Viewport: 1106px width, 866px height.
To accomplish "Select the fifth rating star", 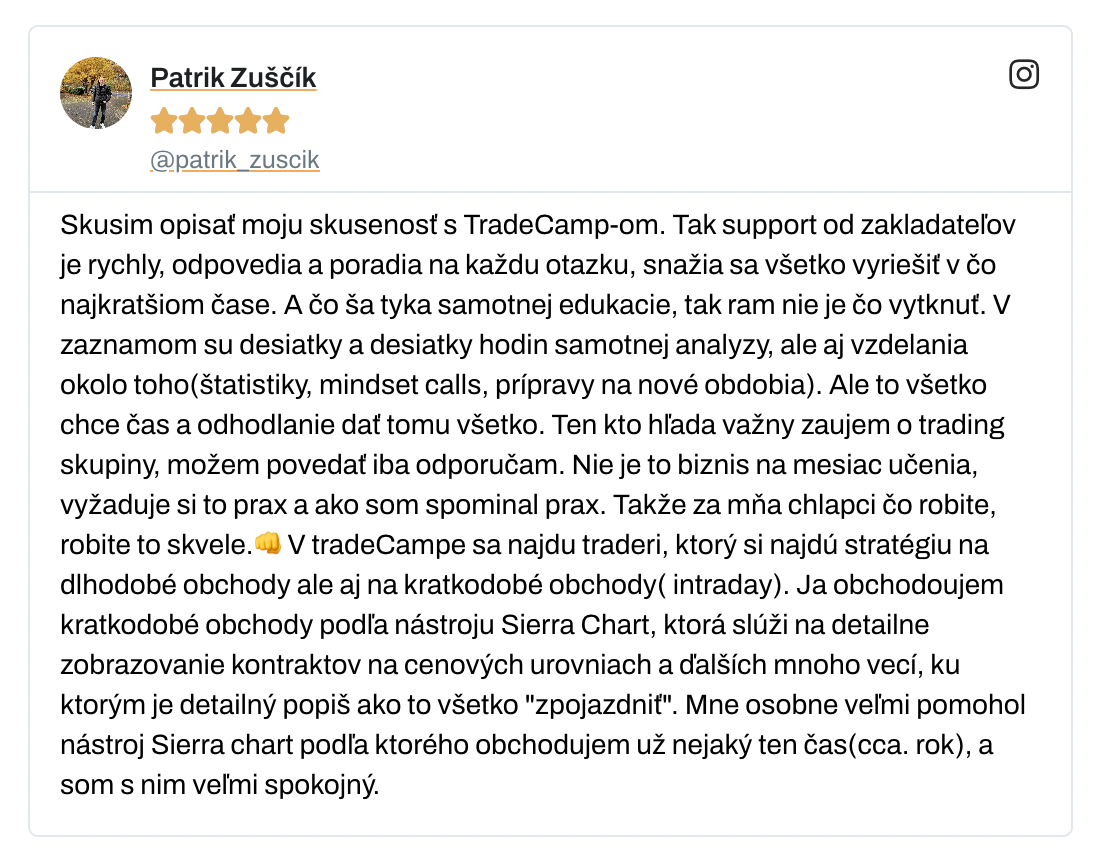I will (276, 122).
